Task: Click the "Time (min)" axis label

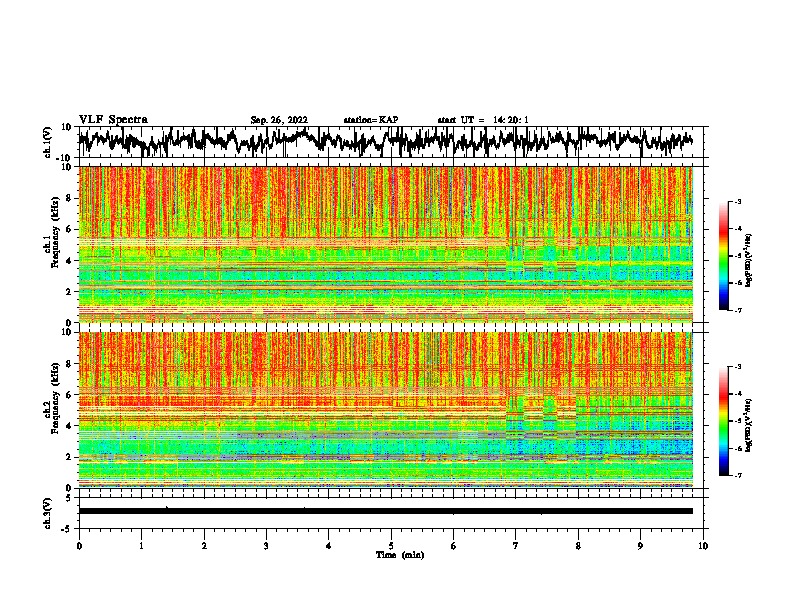Action: (400, 555)
